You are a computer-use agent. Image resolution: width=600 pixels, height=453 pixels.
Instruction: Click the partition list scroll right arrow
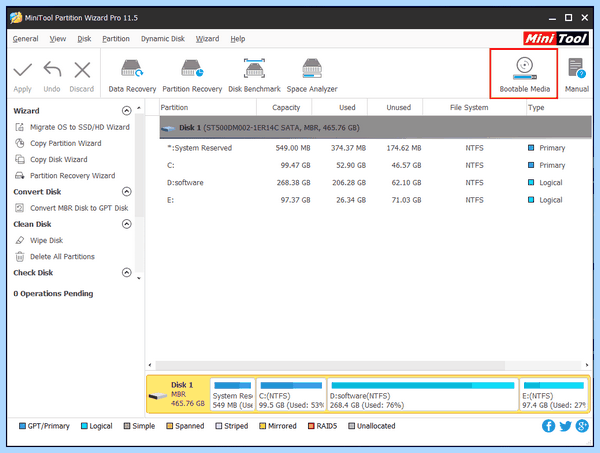[x=587, y=365]
